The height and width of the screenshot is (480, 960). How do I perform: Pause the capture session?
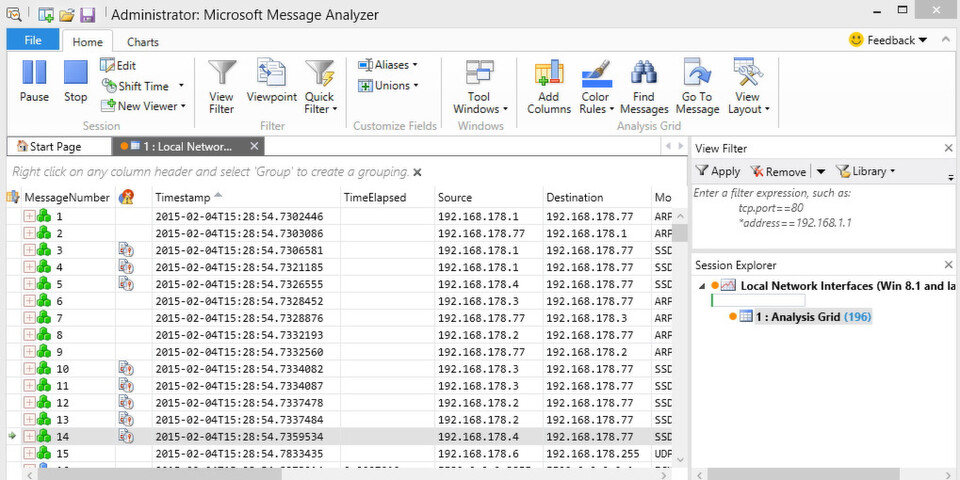(34, 81)
